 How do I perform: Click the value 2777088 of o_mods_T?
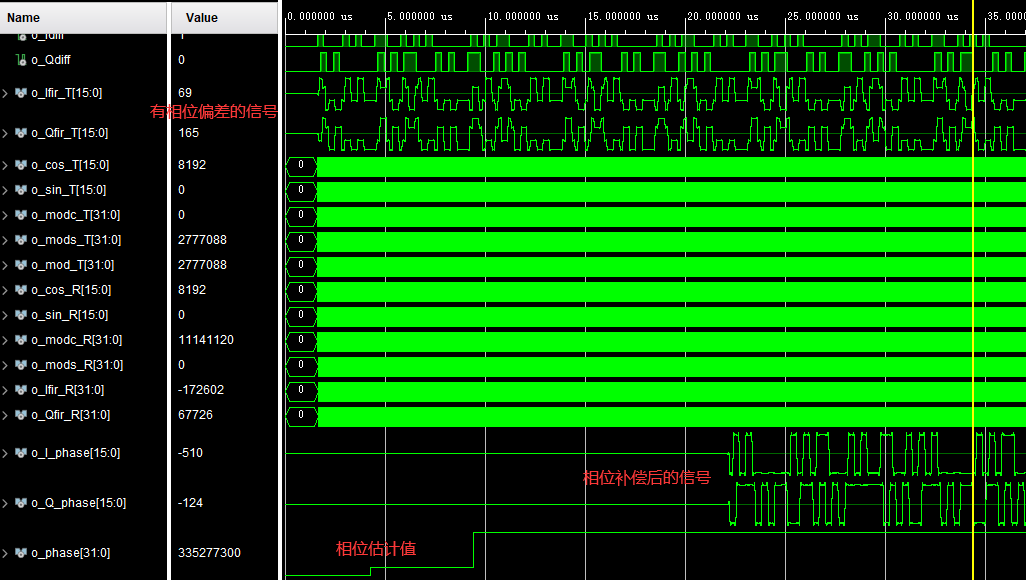pos(202,240)
